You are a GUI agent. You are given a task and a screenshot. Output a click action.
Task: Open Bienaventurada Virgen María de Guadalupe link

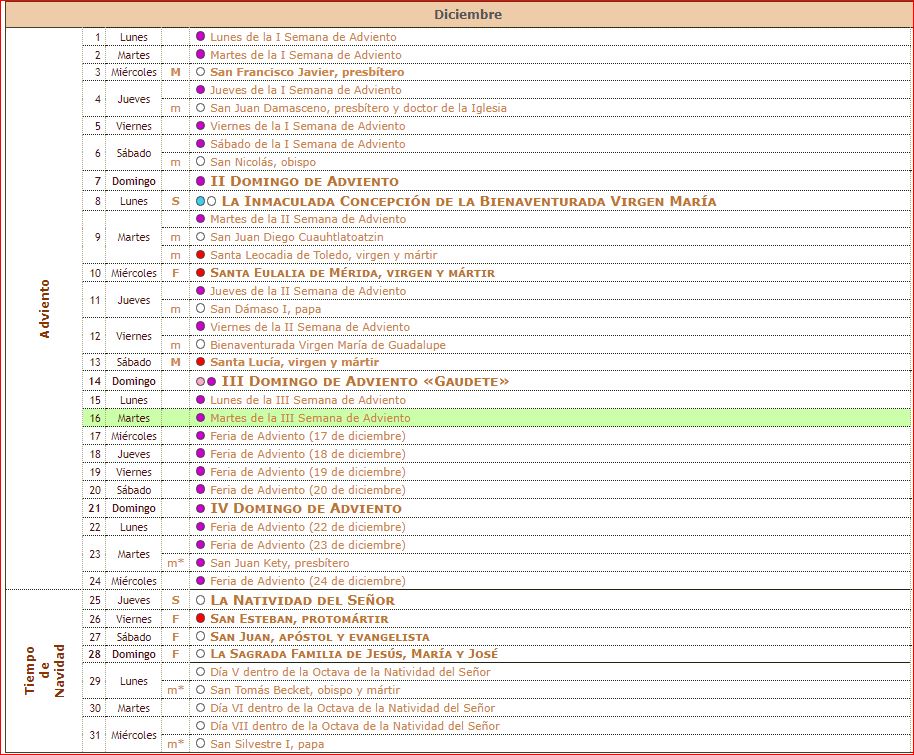(327, 345)
